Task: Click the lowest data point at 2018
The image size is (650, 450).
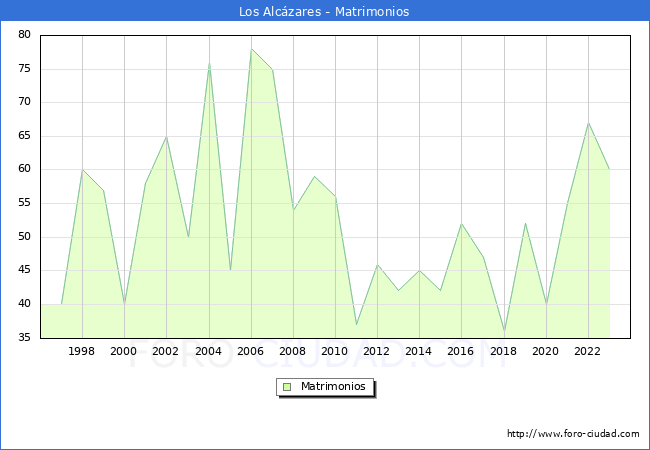Action: point(504,331)
